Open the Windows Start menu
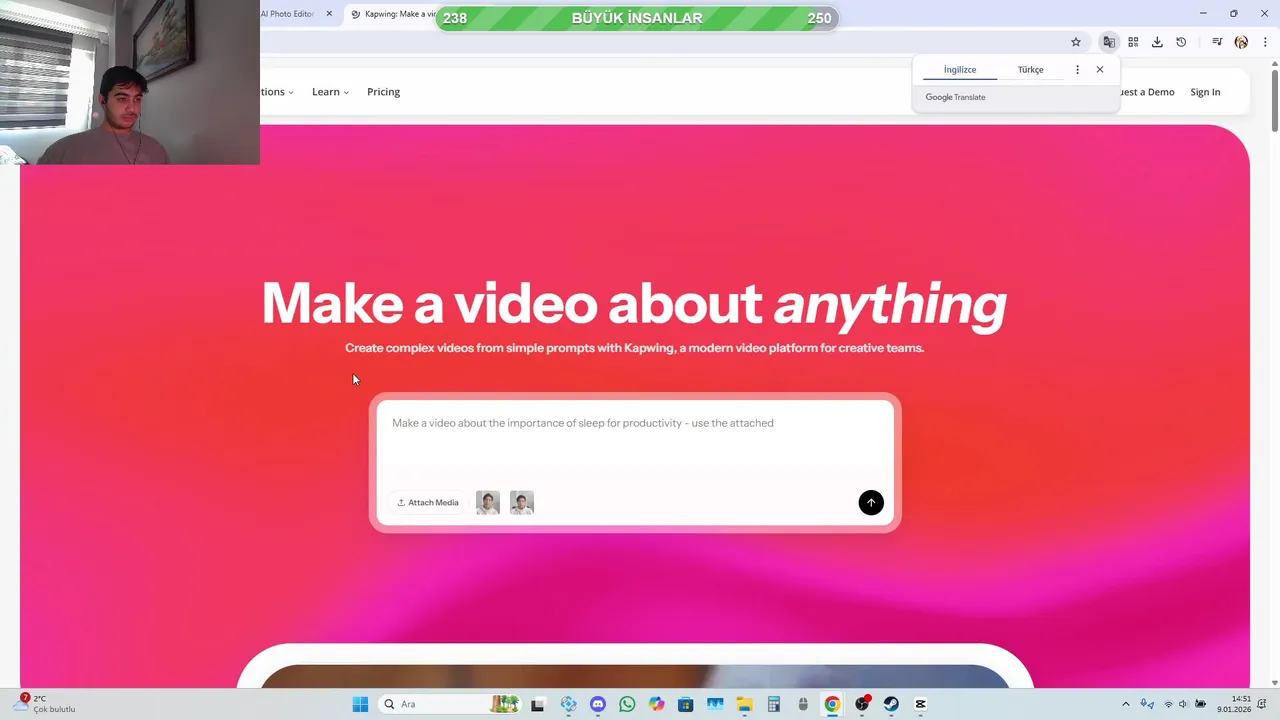Image resolution: width=1280 pixels, height=720 pixels. point(360,704)
